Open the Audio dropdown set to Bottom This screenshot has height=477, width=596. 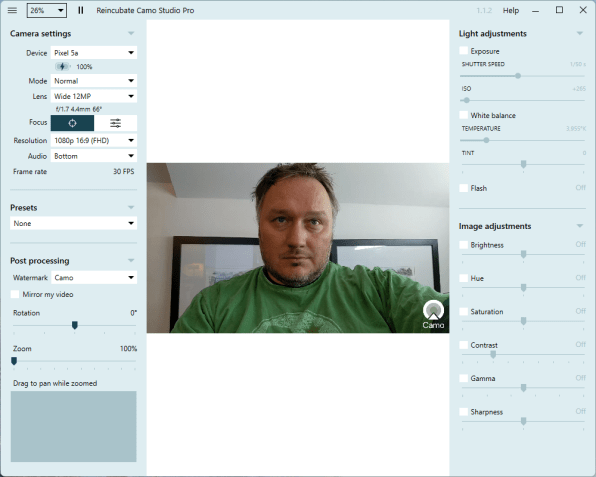click(x=94, y=156)
